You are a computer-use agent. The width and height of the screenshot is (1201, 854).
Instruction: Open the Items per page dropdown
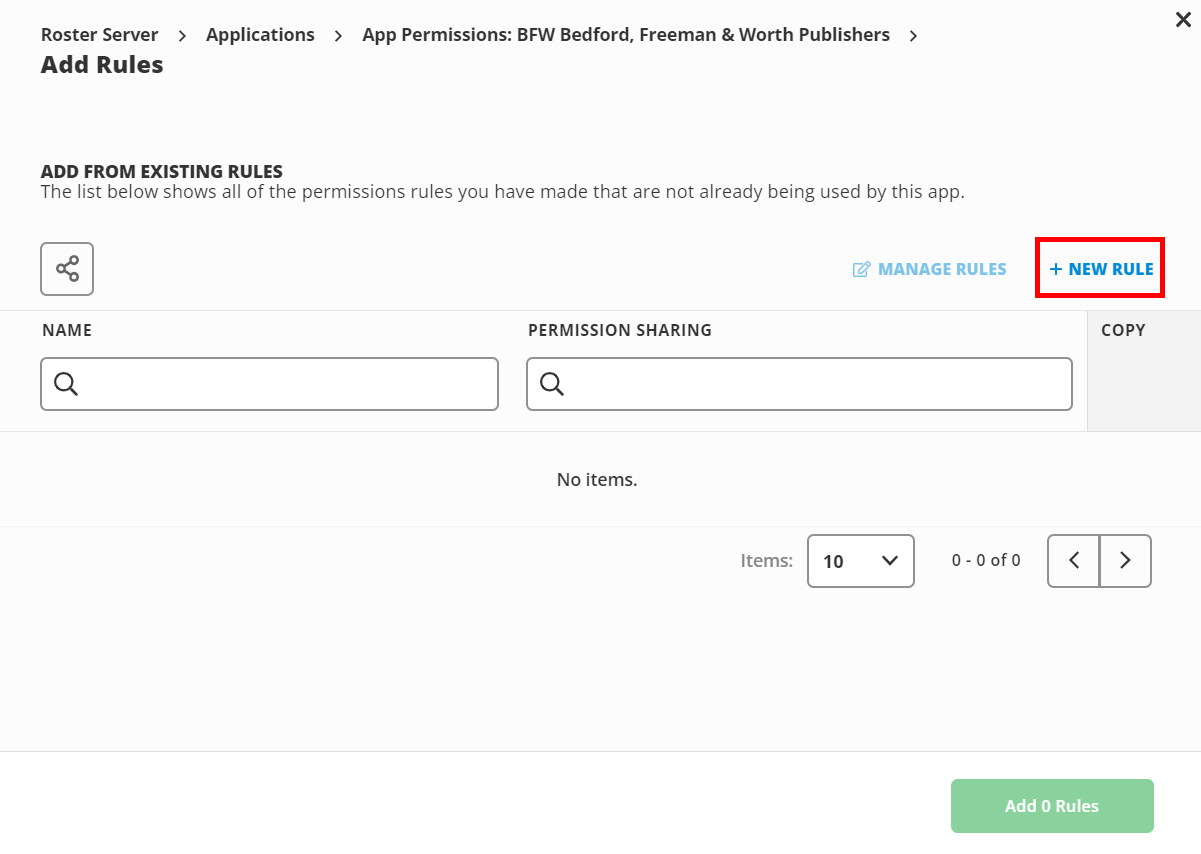pos(860,561)
